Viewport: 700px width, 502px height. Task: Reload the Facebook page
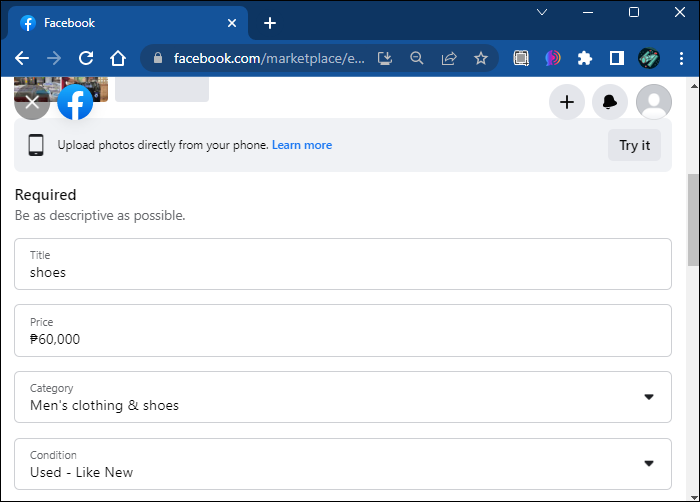(86, 58)
